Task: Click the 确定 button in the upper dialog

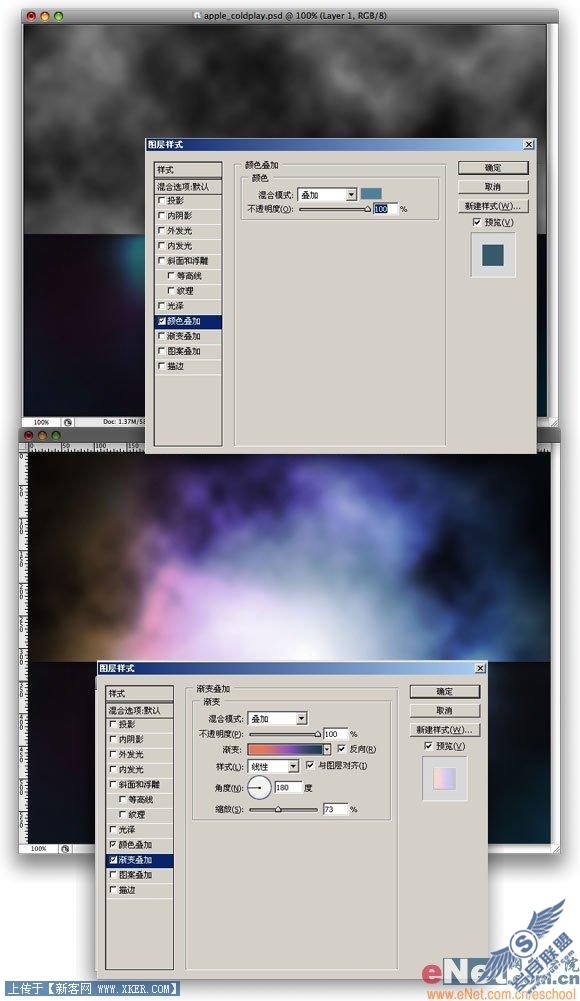Action: 493,168
